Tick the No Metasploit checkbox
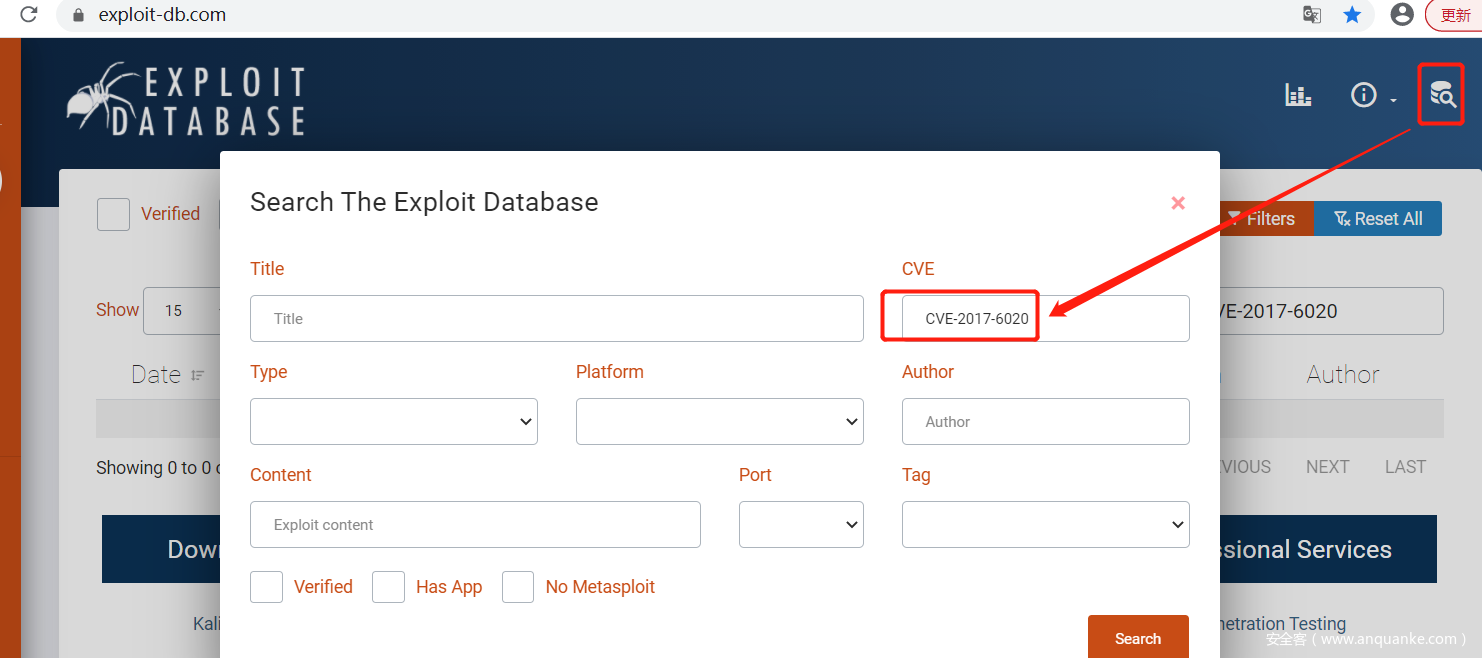 click(x=518, y=587)
